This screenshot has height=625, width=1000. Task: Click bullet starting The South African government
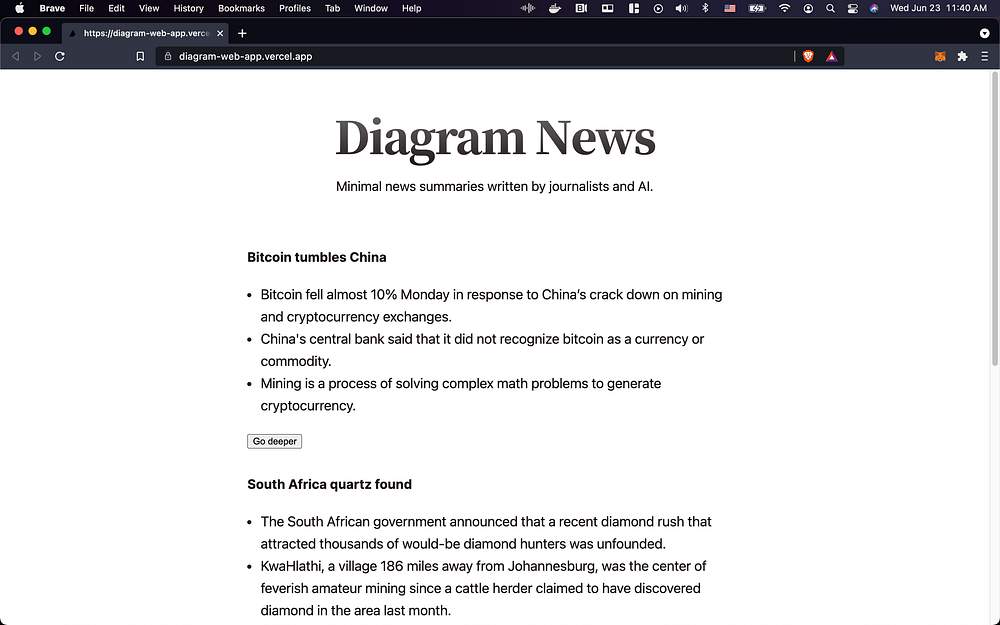coord(486,533)
